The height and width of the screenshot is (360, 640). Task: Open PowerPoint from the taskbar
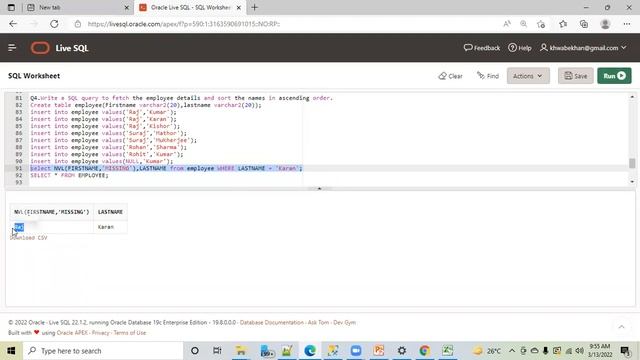(x=379, y=351)
